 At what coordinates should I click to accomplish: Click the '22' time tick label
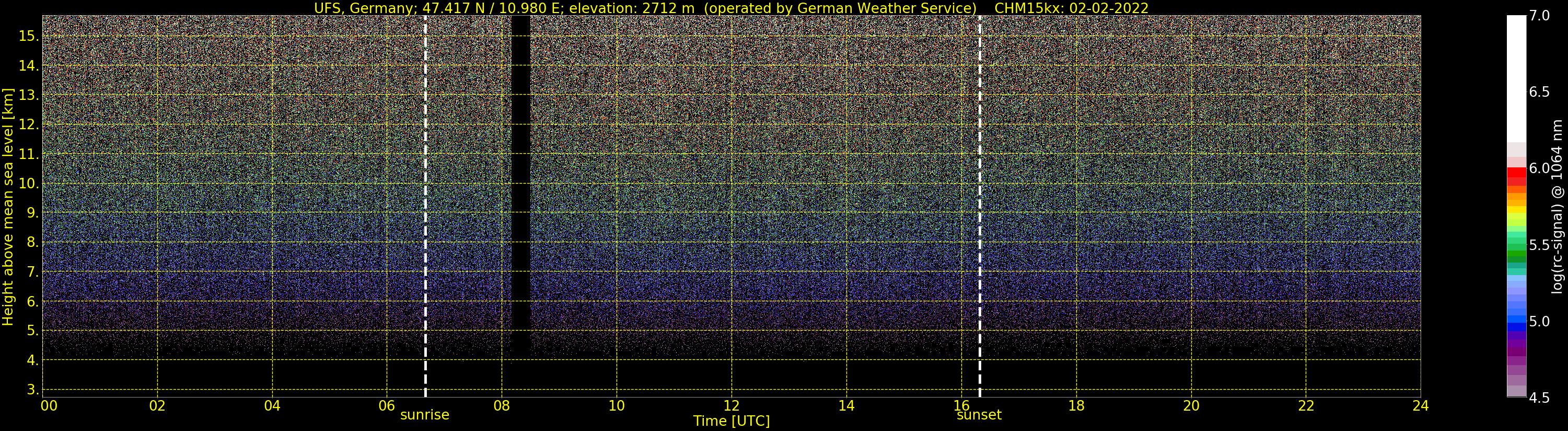coord(1306,405)
